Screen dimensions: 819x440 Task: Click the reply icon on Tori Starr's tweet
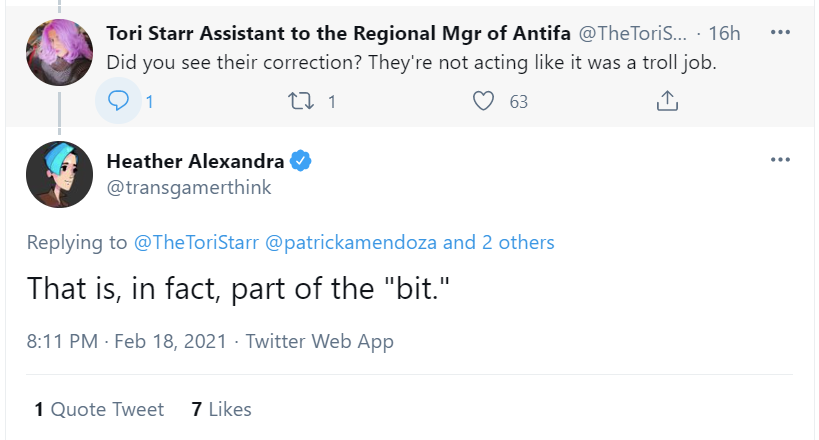pyautogui.click(x=119, y=101)
